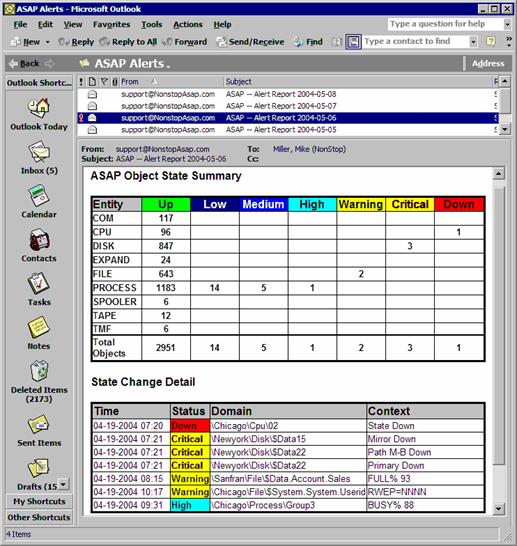Open the help question dropdown arrow
Screen dimensions: 517x546
(507, 24)
